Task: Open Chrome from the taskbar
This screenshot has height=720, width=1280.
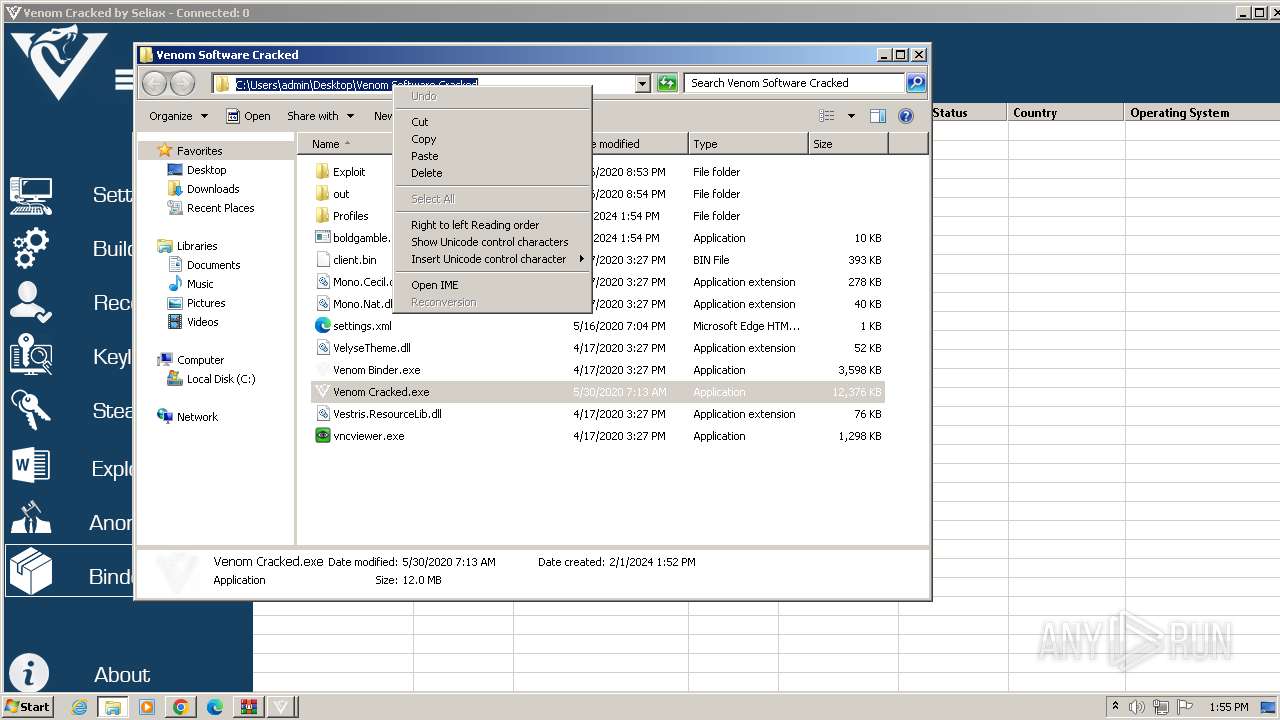Action: coord(181,707)
